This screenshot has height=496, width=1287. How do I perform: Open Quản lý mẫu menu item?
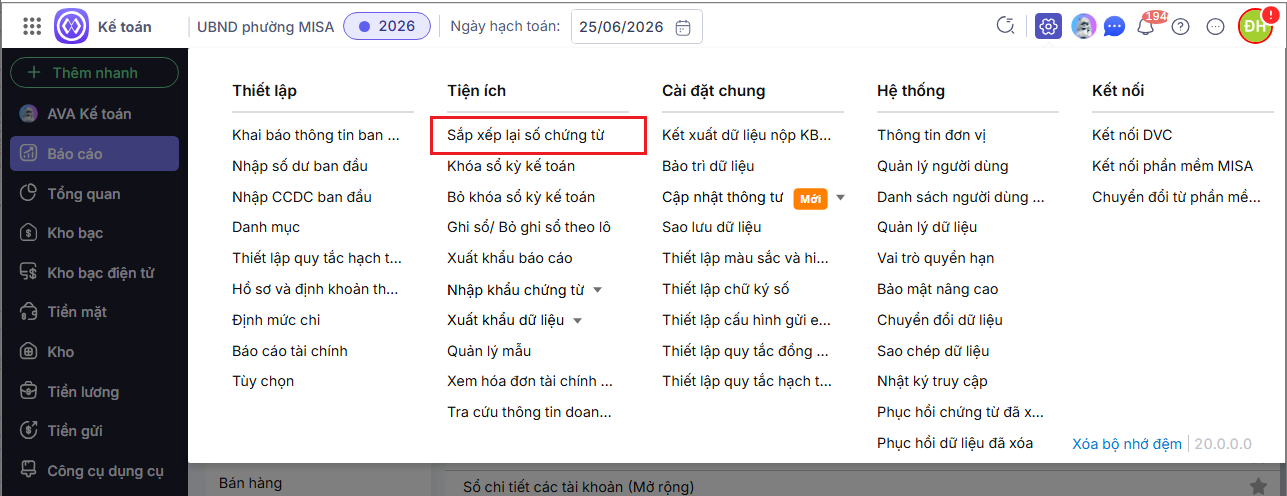click(x=489, y=351)
